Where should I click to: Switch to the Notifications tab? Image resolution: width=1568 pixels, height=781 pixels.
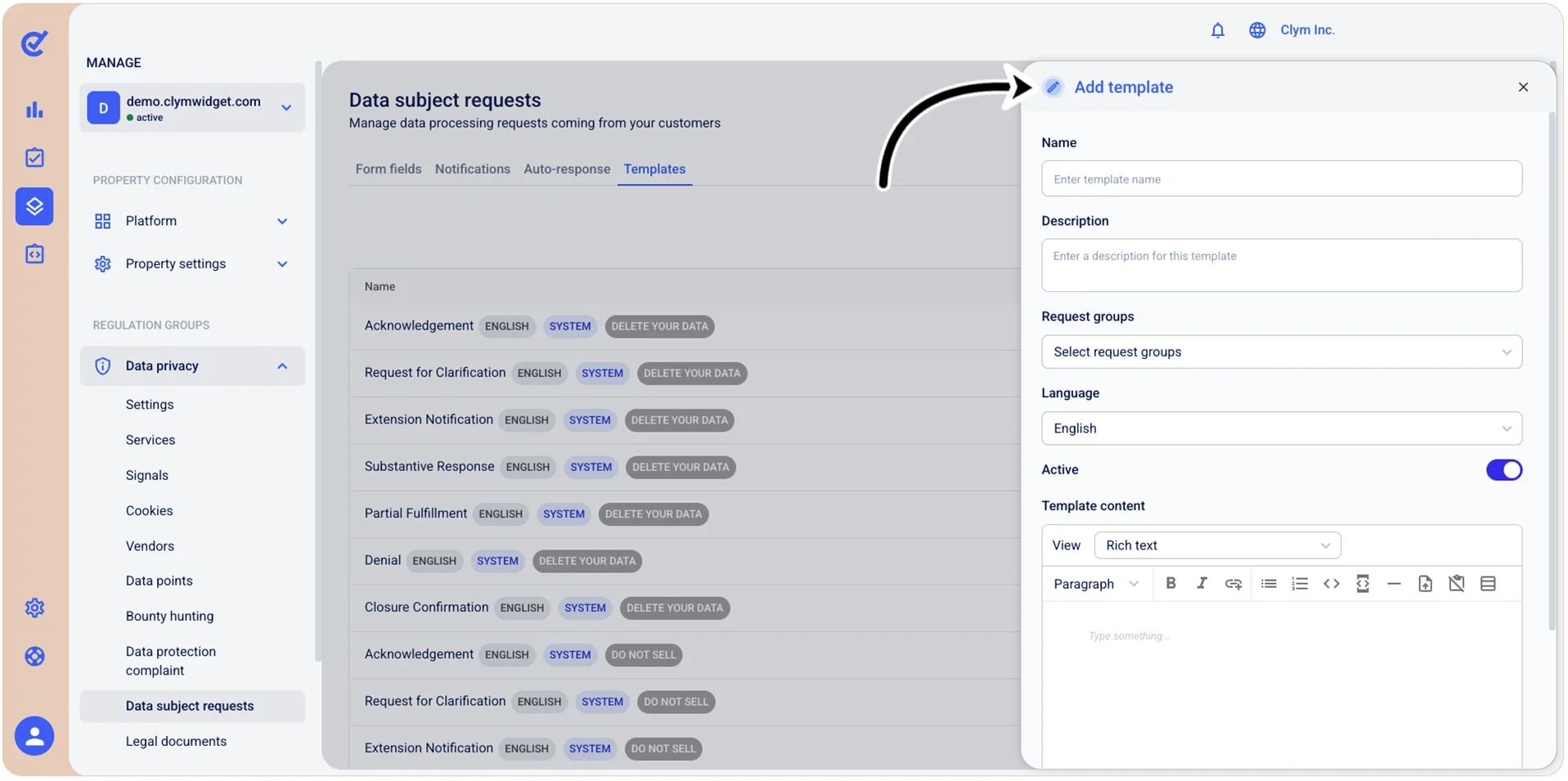(473, 169)
